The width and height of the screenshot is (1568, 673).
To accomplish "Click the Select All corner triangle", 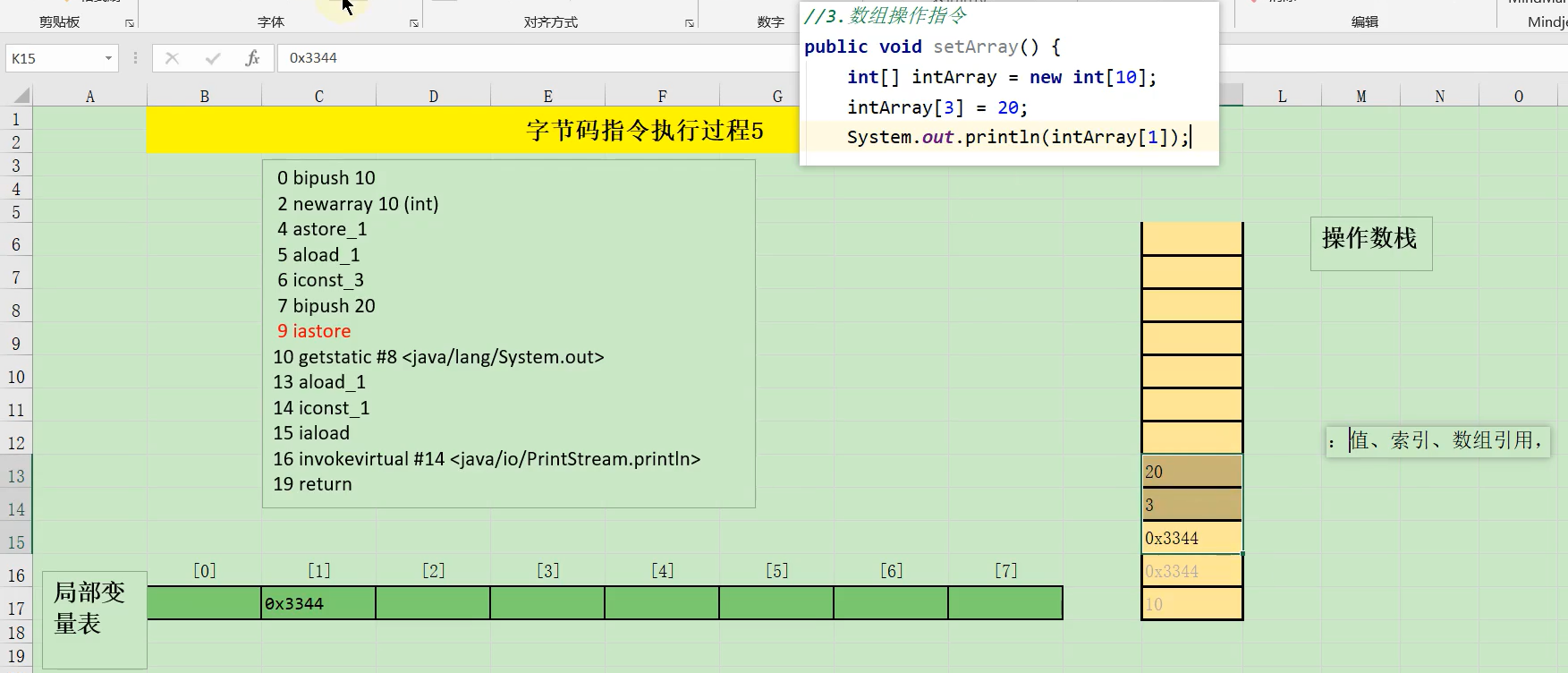I will [21, 96].
